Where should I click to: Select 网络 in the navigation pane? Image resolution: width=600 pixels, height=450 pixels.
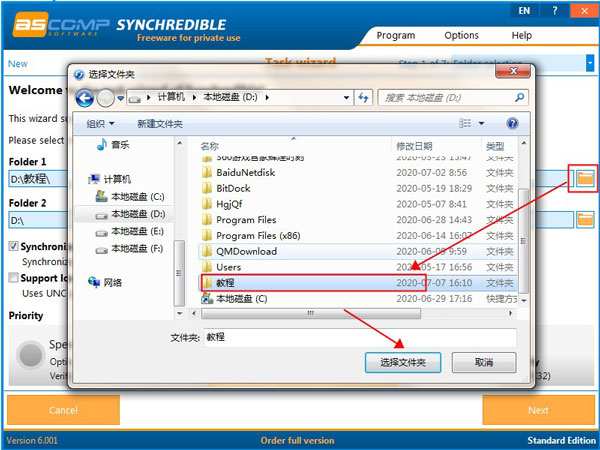coord(105,283)
